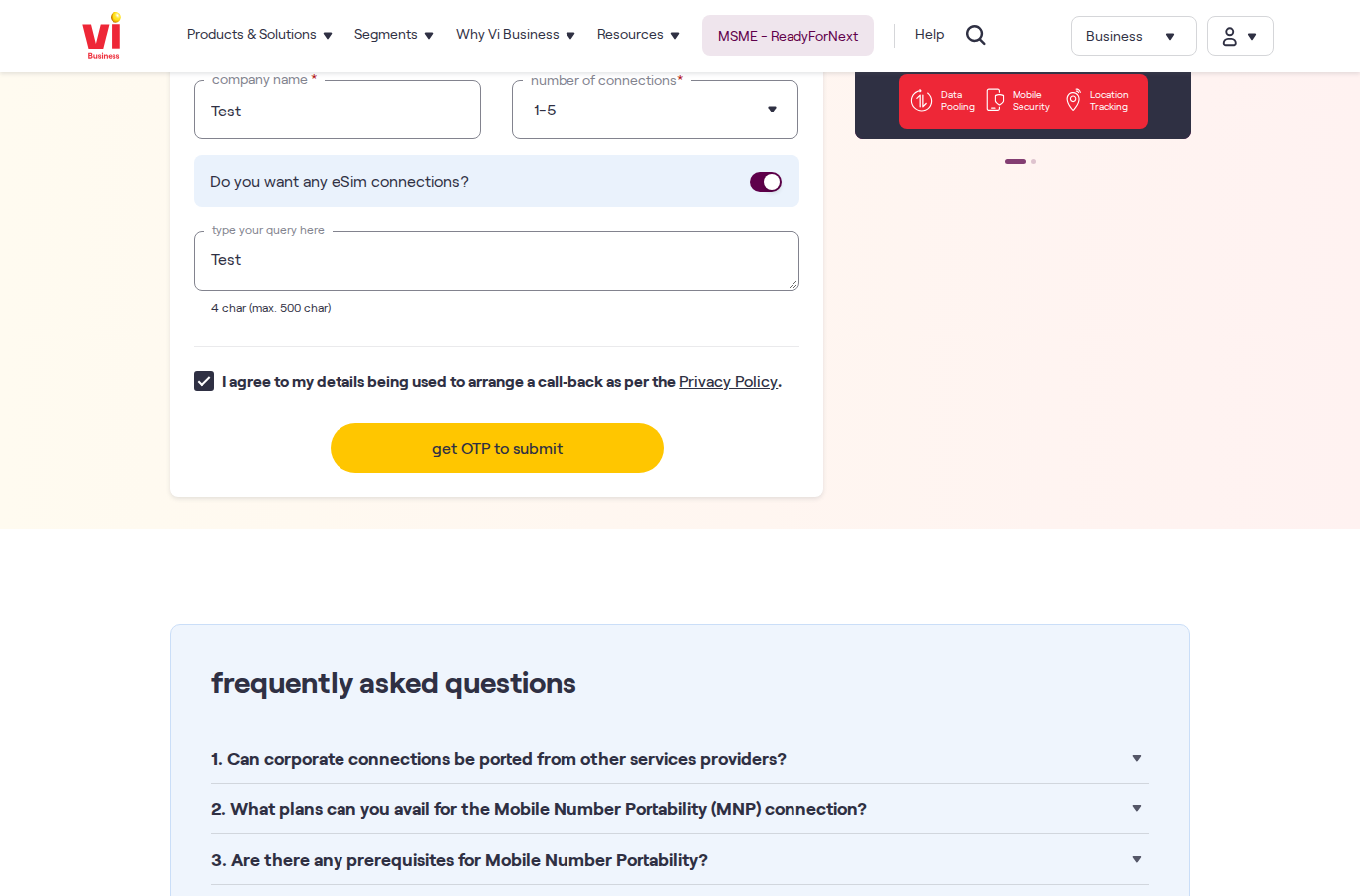
Task: Click the Data Pooling icon
Action: (921, 101)
